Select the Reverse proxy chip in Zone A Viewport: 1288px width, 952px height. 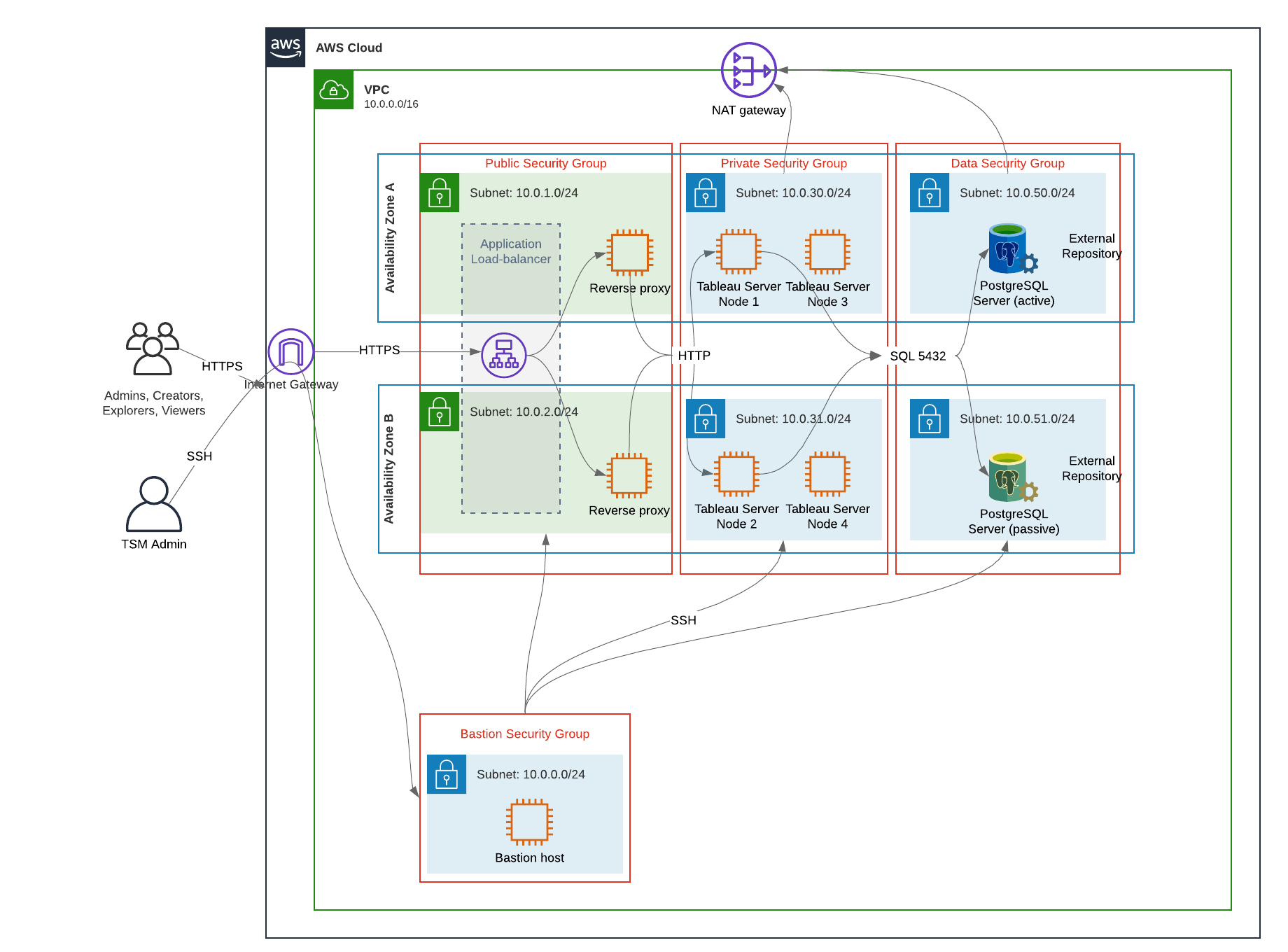click(630, 253)
